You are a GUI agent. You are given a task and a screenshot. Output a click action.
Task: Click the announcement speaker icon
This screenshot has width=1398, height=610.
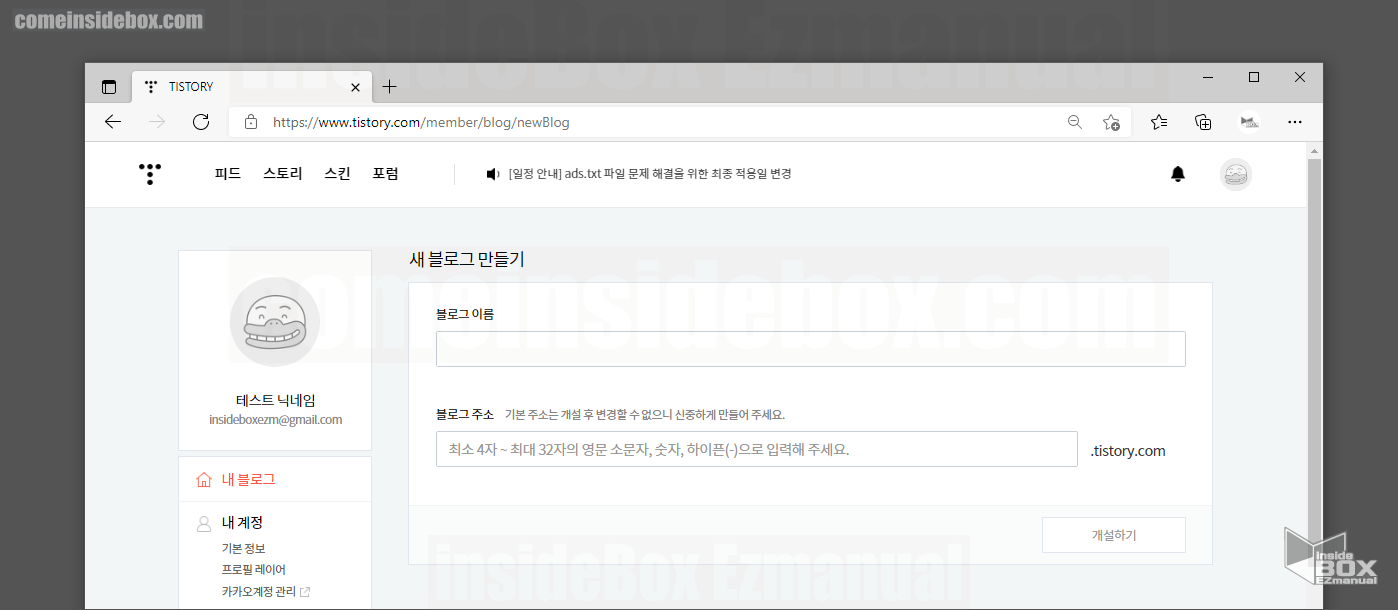492,174
